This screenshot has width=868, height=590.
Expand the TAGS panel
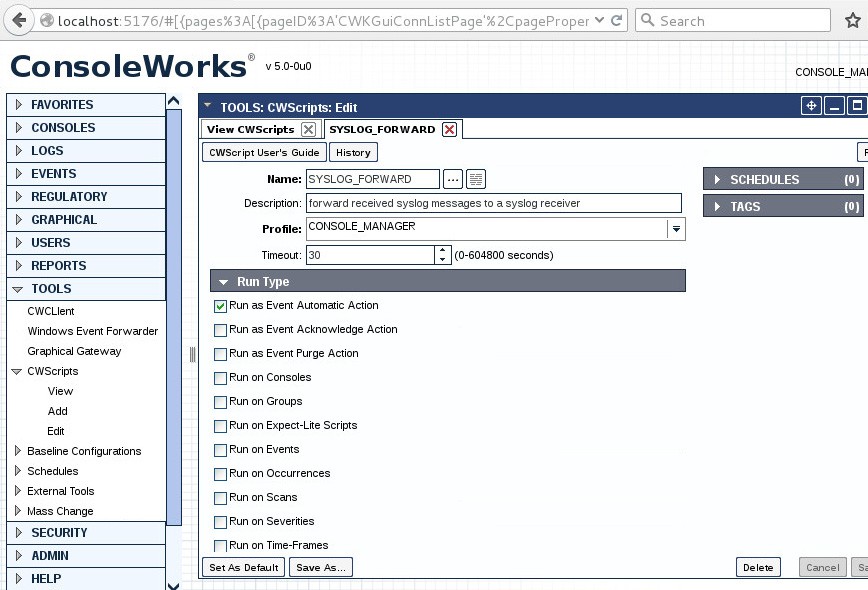point(783,206)
